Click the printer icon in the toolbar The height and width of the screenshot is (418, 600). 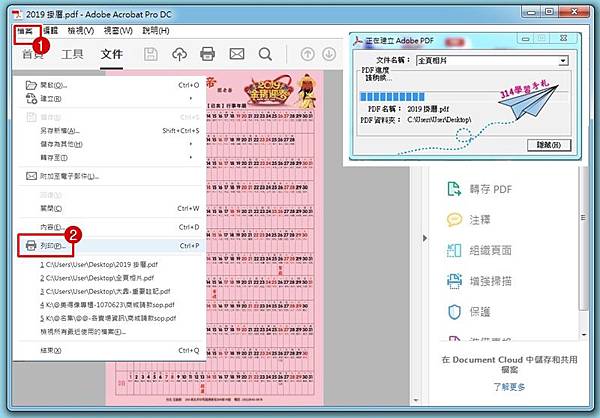tap(207, 54)
